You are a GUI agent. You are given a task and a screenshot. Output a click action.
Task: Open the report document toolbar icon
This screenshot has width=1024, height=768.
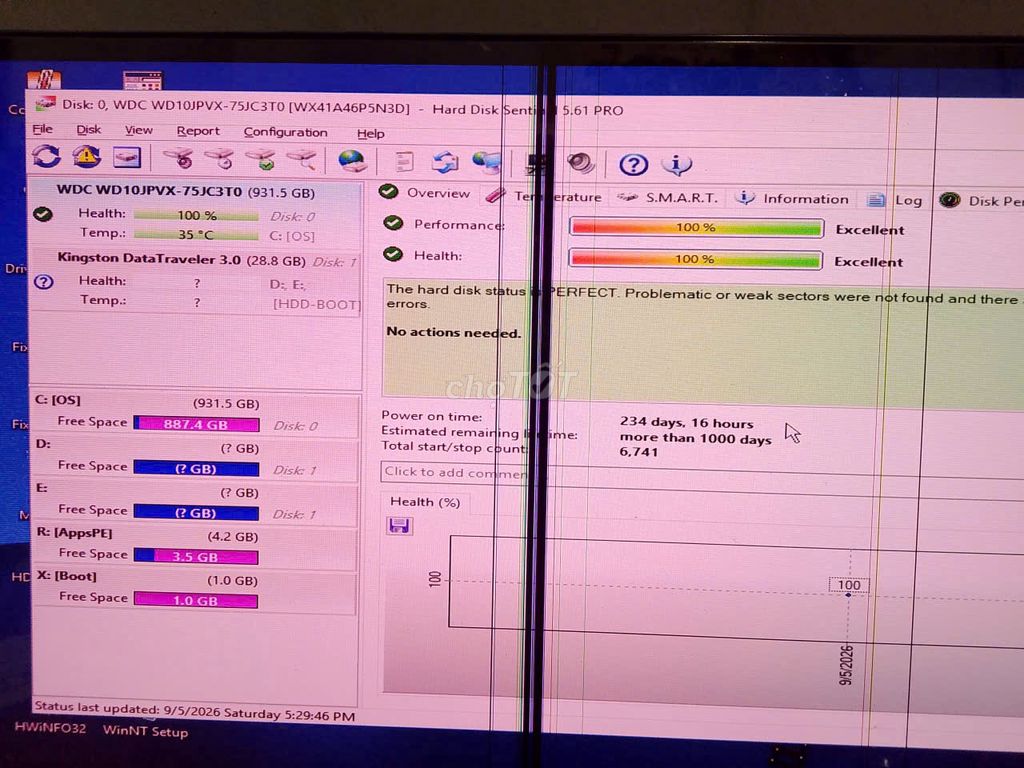click(405, 161)
